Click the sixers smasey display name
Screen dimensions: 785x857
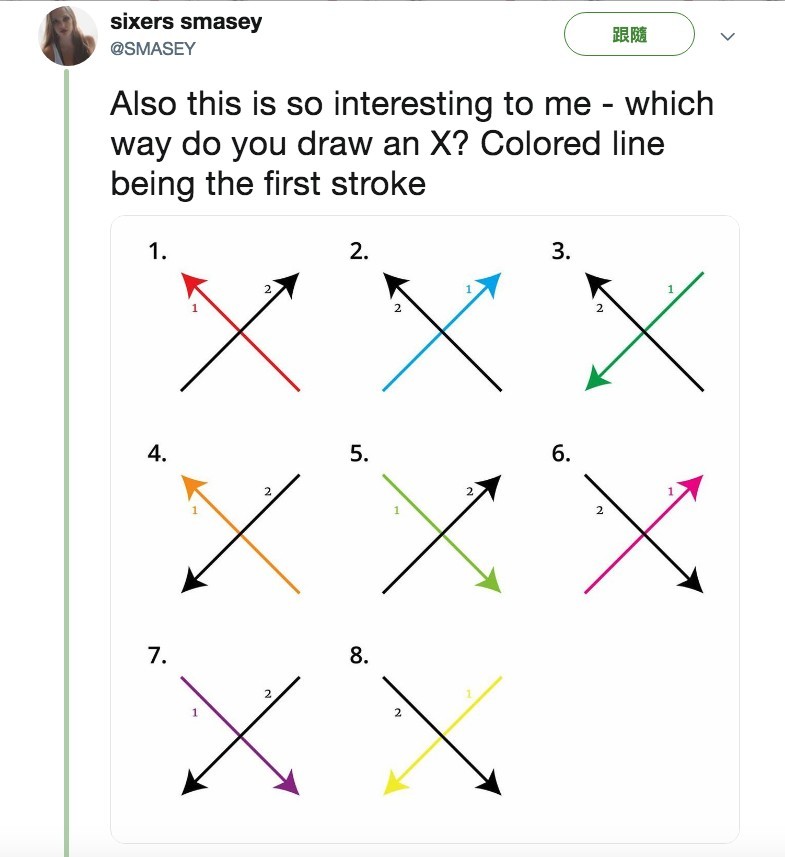click(x=185, y=22)
